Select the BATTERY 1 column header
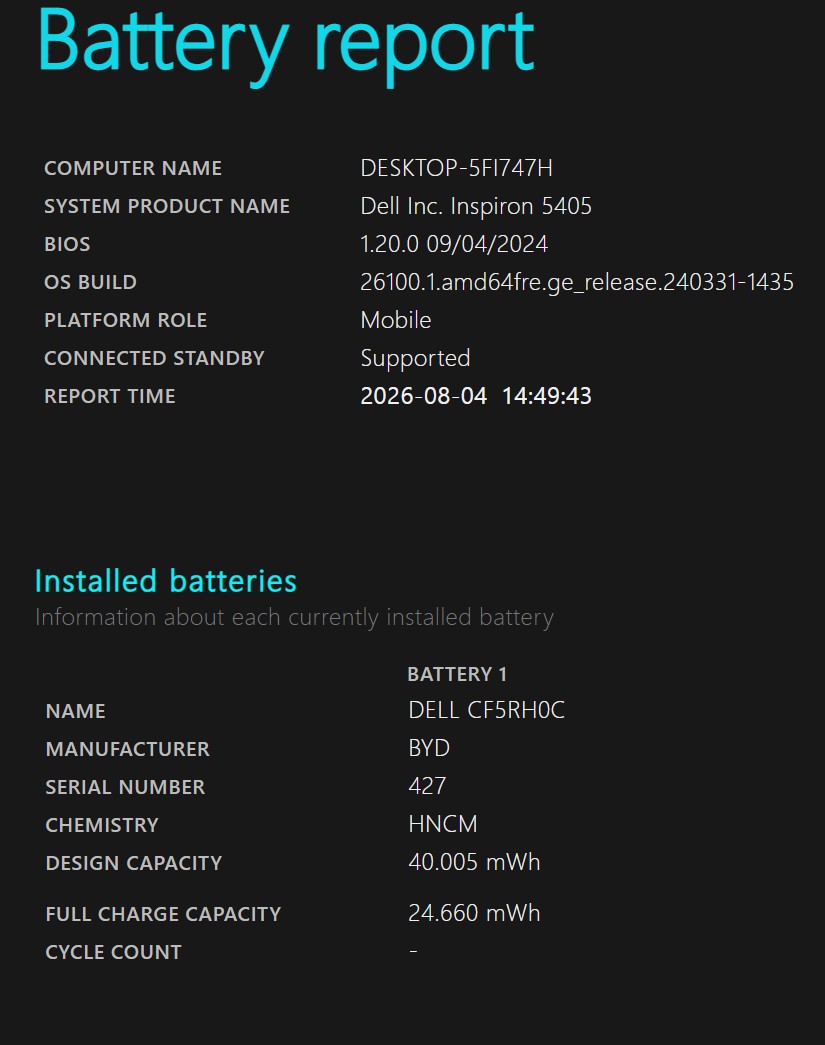The height and width of the screenshot is (1045, 825). [457, 674]
